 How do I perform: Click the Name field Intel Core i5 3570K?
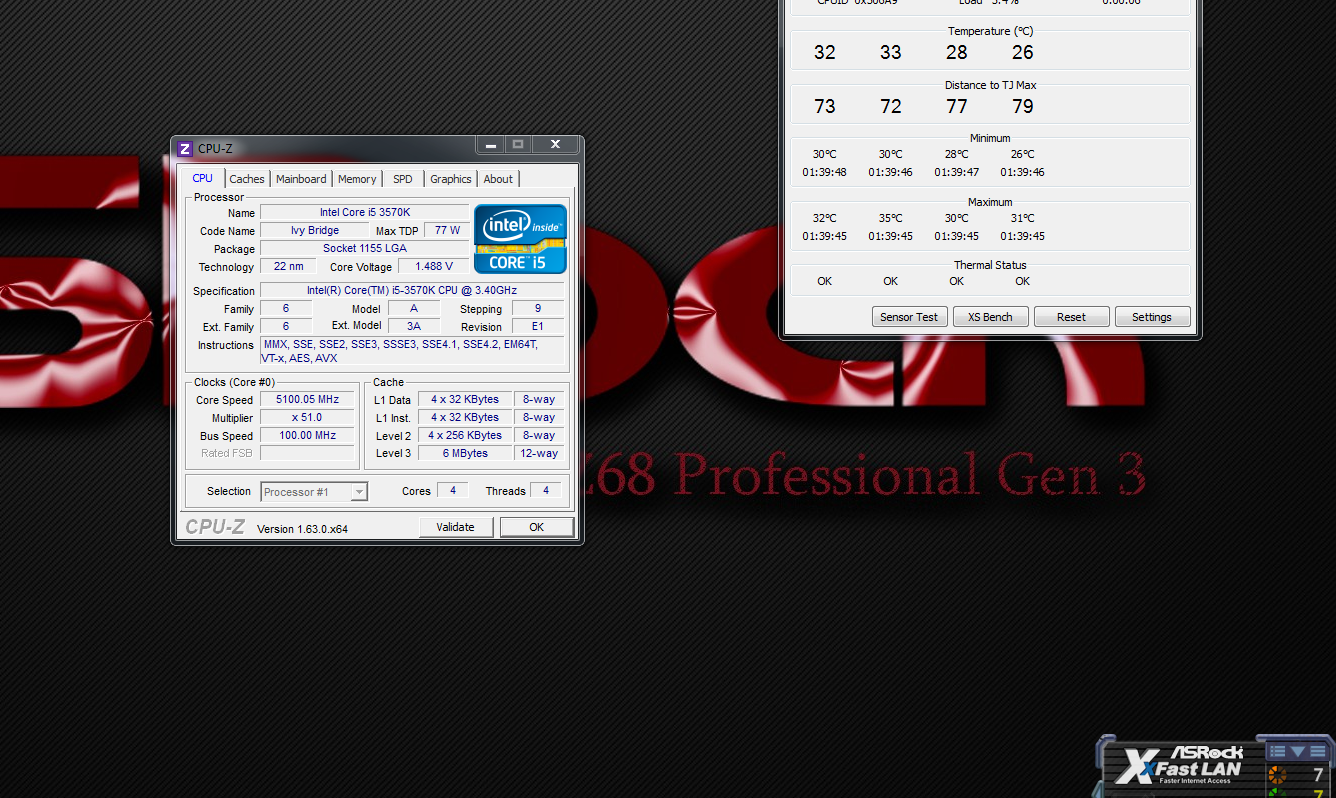[x=365, y=212]
